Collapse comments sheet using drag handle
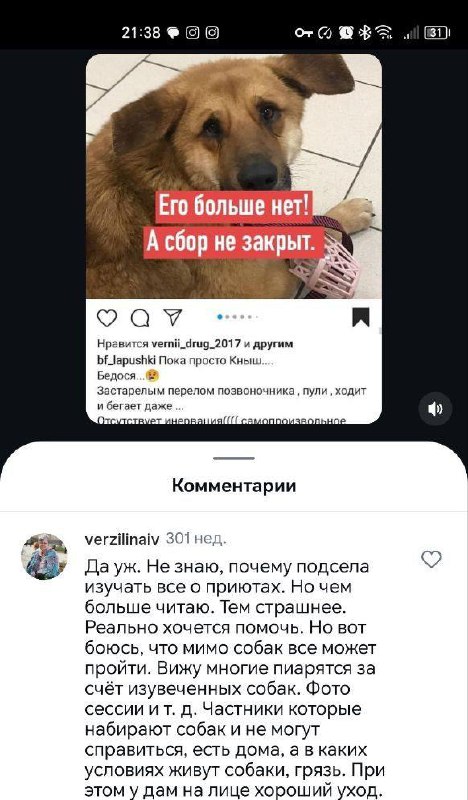This screenshot has width=468, height=800. click(x=234, y=458)
